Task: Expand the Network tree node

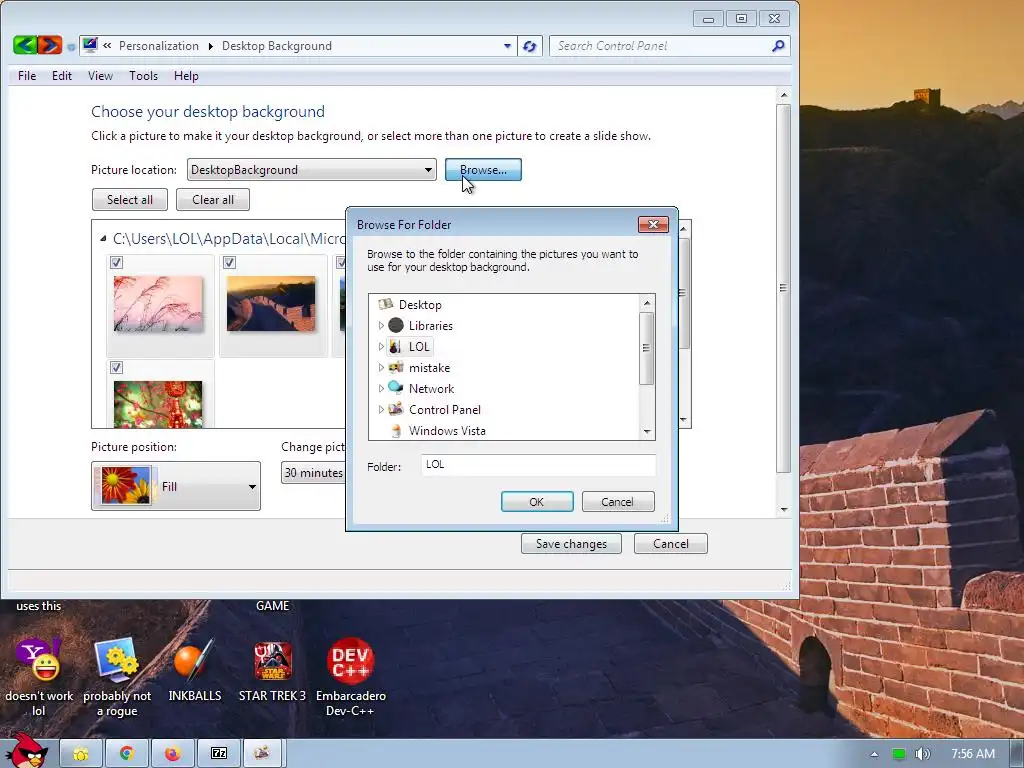Action: (381, 389)
